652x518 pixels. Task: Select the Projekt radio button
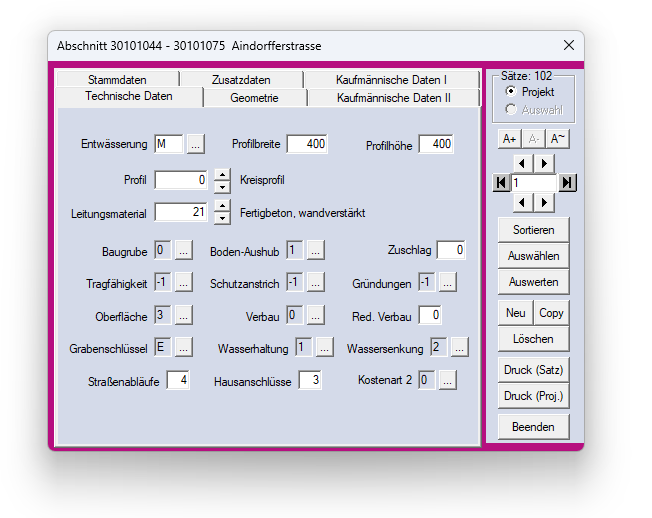tap(511, 92)
